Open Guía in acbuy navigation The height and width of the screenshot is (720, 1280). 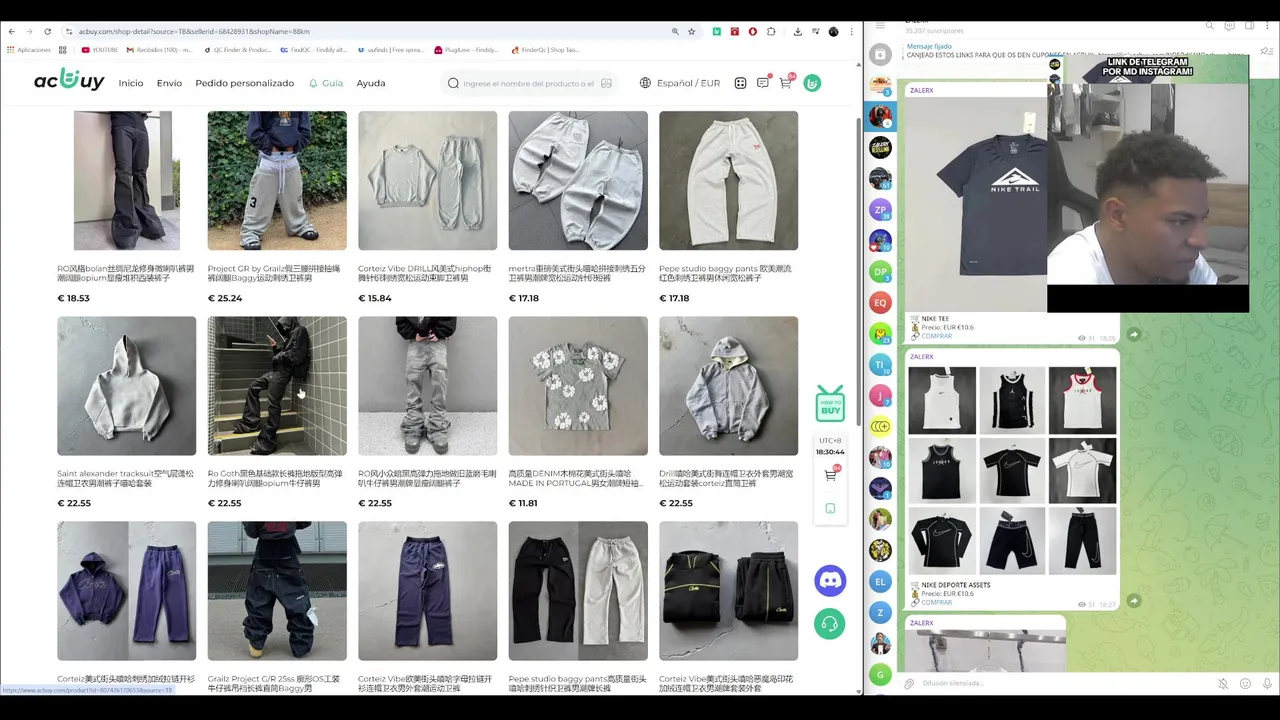coord(326,83)
